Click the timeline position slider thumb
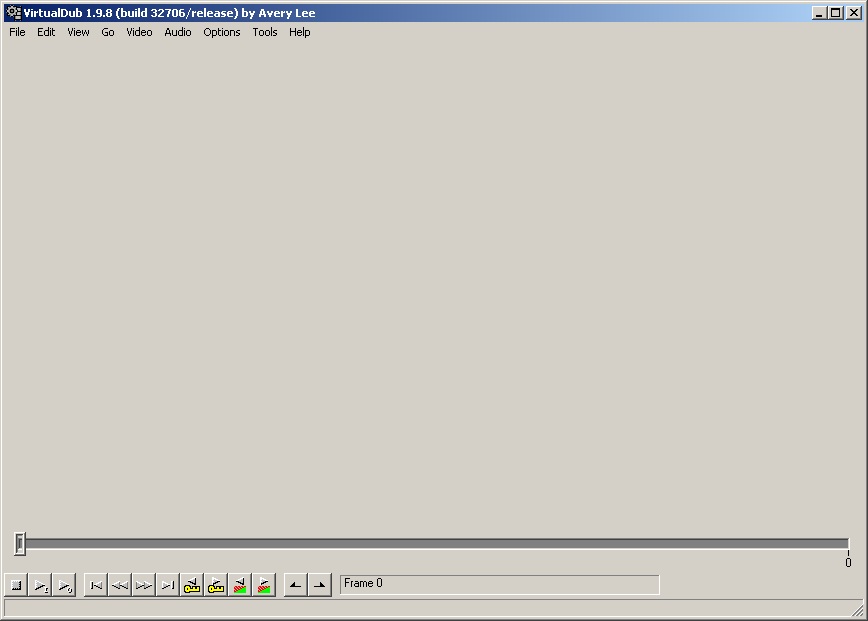Screen dimensions: 868x621 [20, 544]
